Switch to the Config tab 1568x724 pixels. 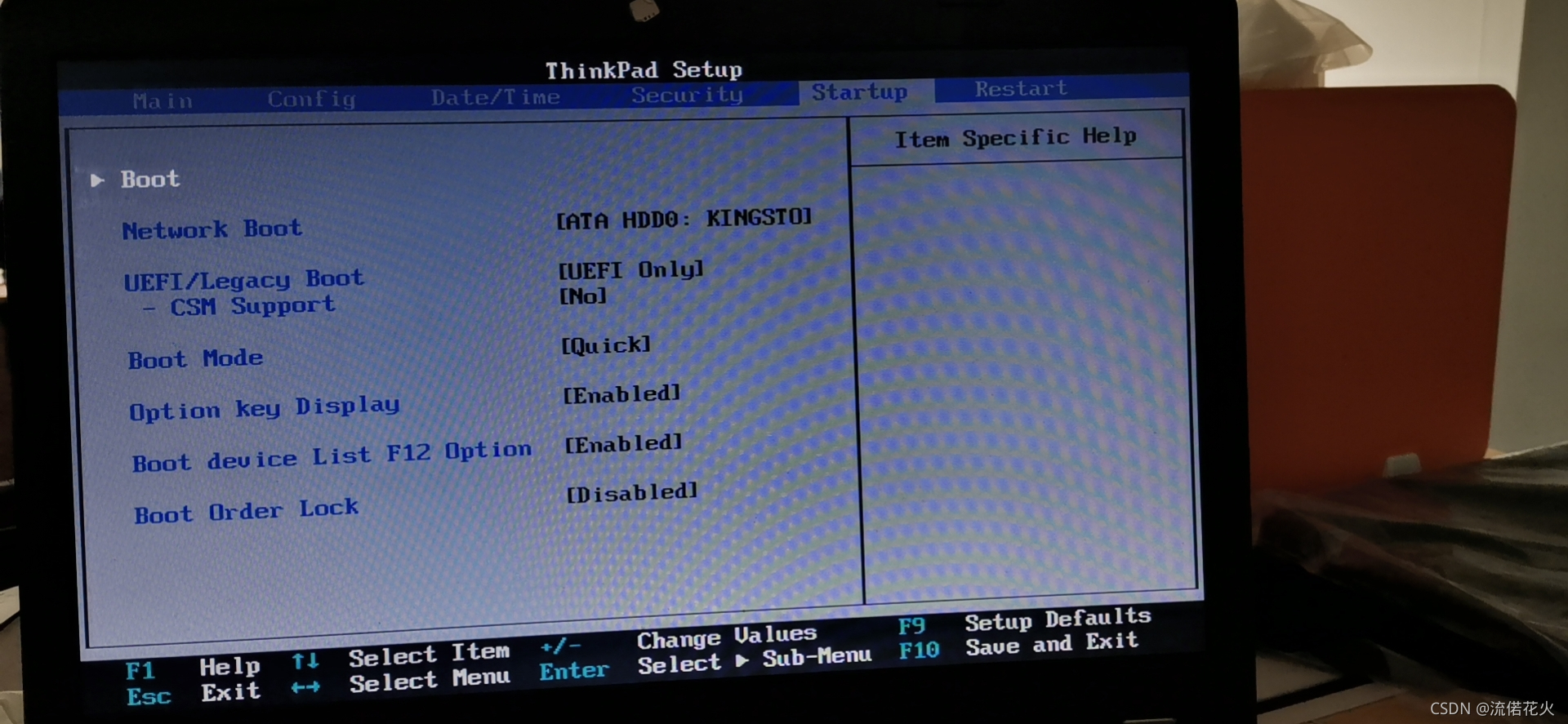pyautogui.click(x=311, y=100)
